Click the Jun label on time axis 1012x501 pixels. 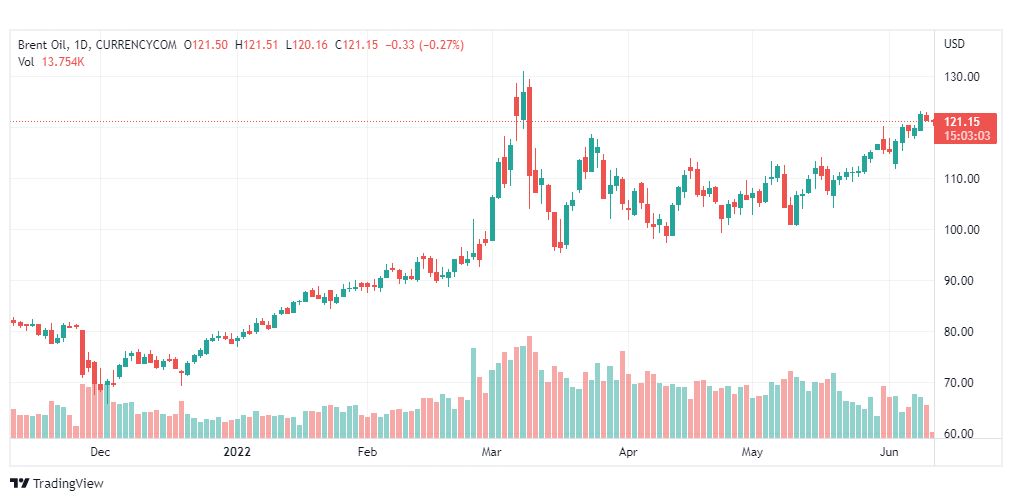[886, 452]
